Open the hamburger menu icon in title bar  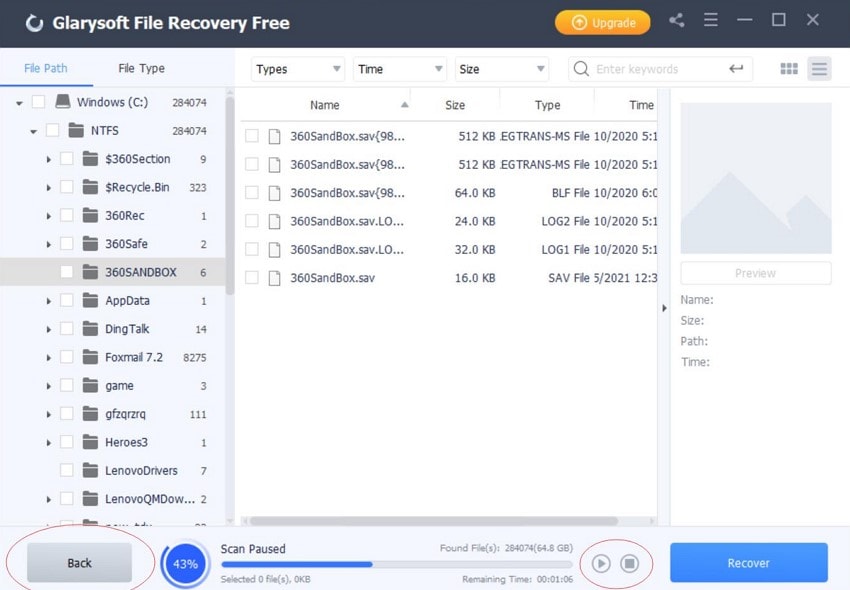click(711, 21)
